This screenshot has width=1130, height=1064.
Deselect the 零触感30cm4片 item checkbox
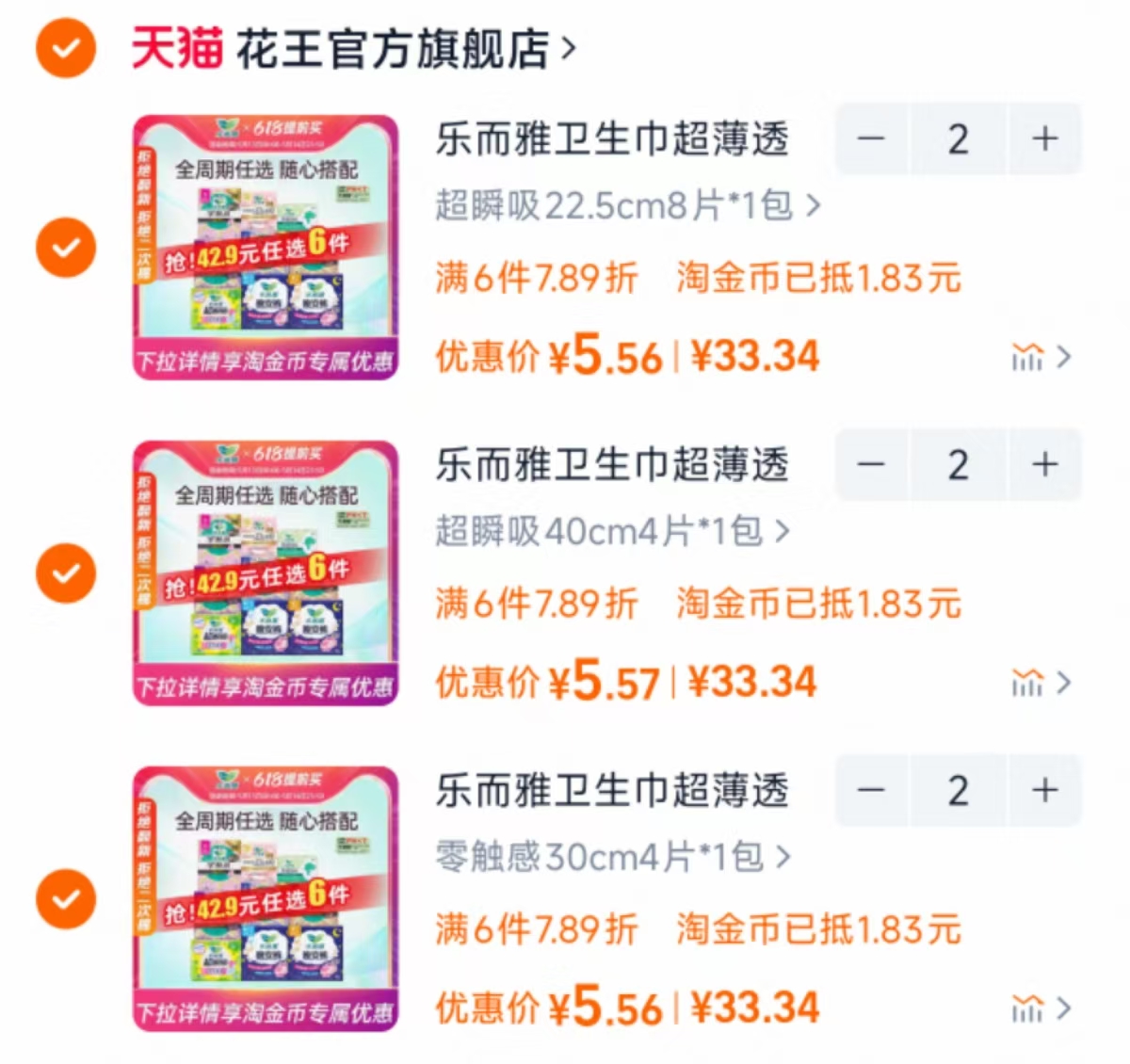tap(66, 898)
